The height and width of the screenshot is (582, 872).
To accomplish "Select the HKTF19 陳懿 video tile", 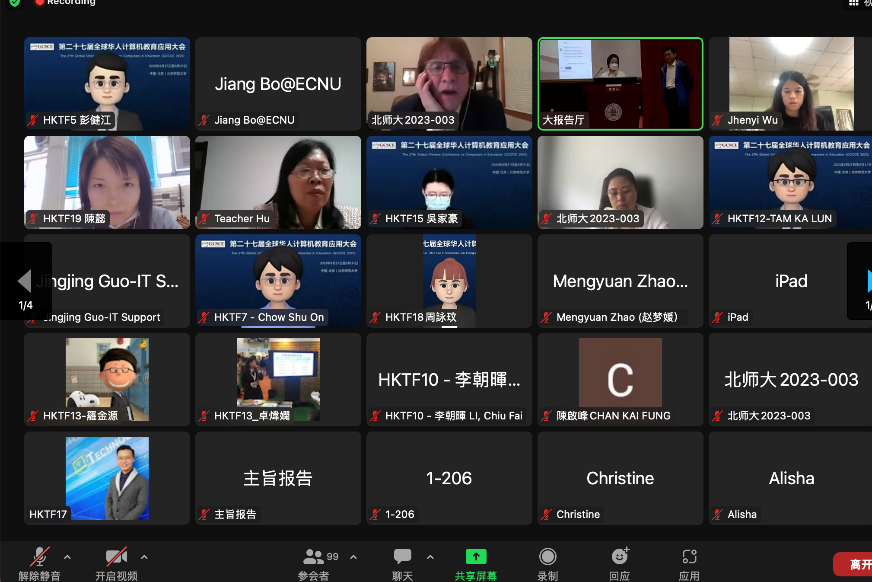I will pyautogui.click(x=107, y=182).
